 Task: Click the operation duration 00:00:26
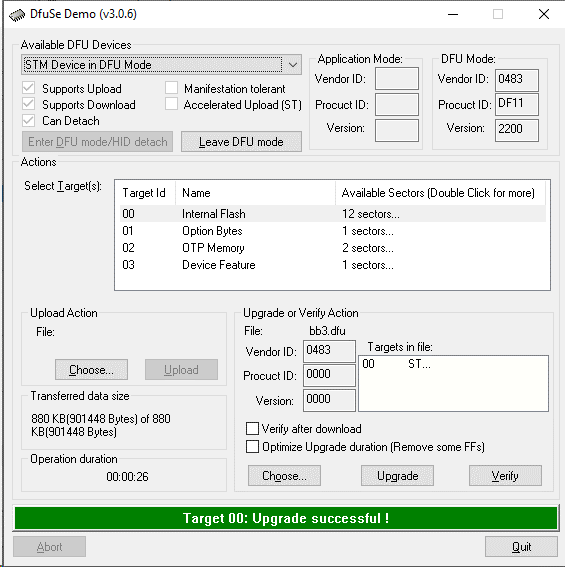tap(127, 477)
